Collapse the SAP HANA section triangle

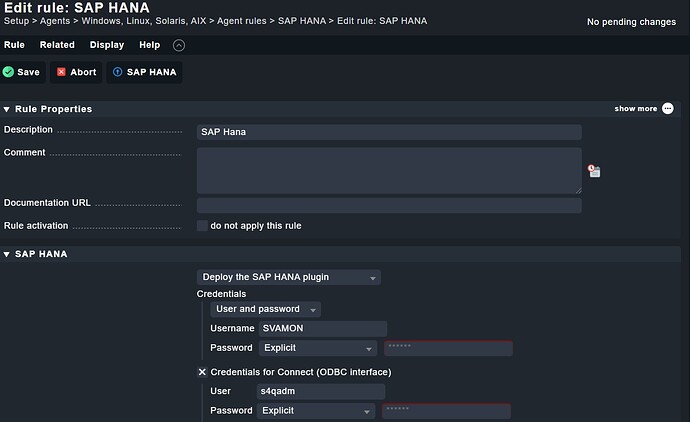[x=7, y=254]
